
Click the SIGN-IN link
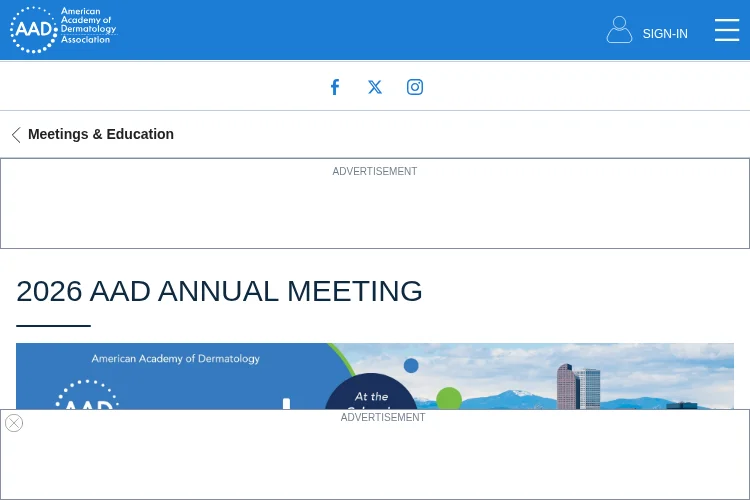[665, 34]
